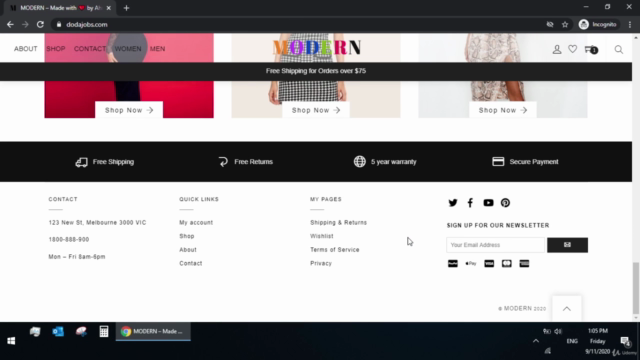Image resolution: width=640 pixels, height=360 pixels.
Task: Show hidden system tray icons
Action: [536, 341]
